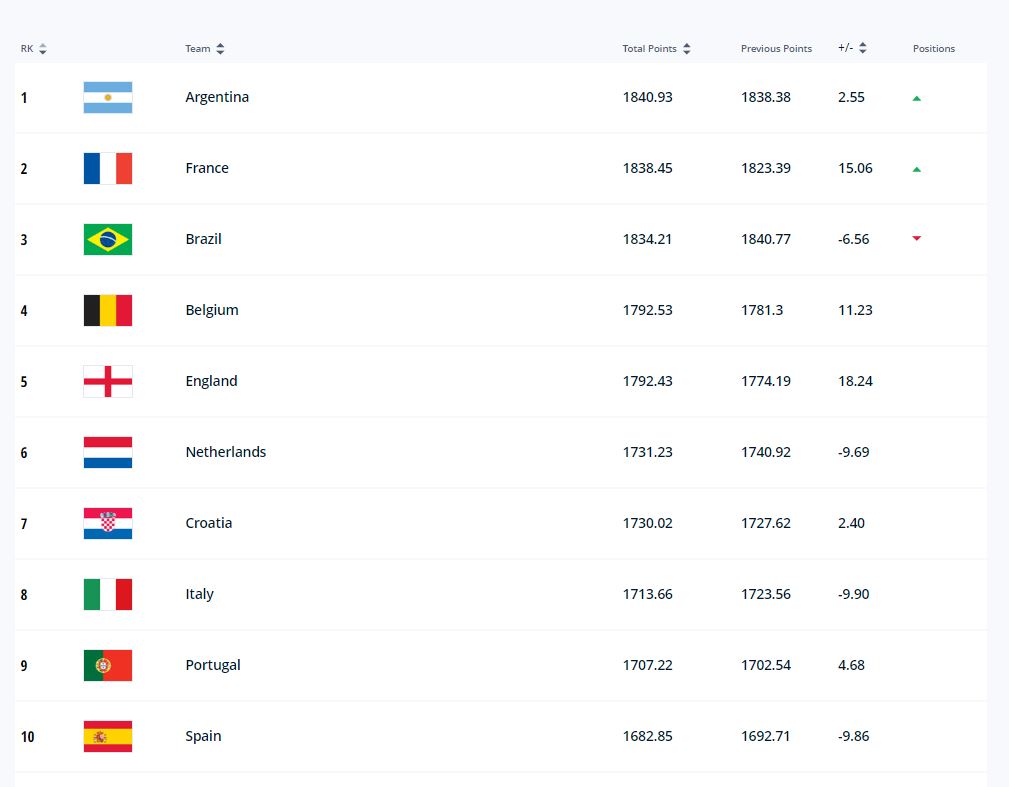Click Brazil's red down-arrow position indicator
This screenshot has width=1009, height=787.
(x=917, y=239)
